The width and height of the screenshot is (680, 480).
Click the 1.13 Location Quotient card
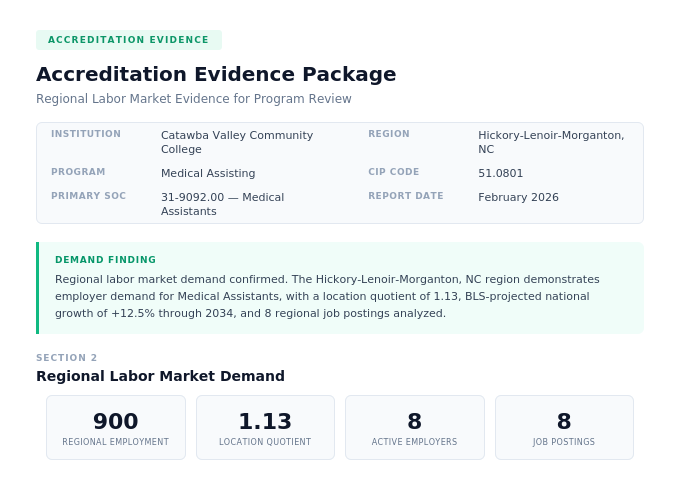click(265, 427)
